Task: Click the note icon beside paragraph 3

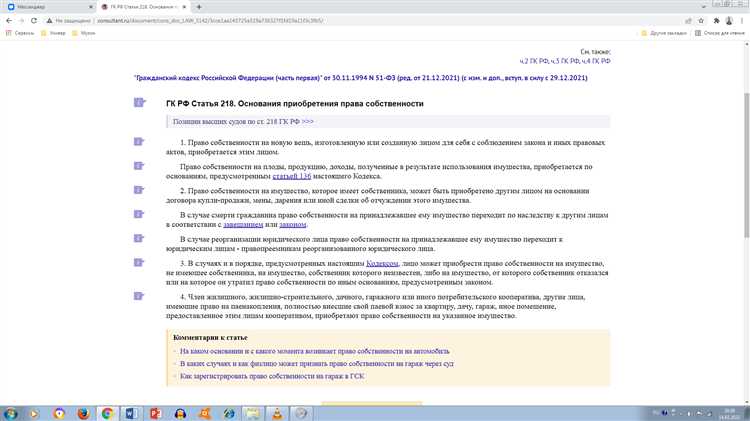Action: [x=139, y=263]
